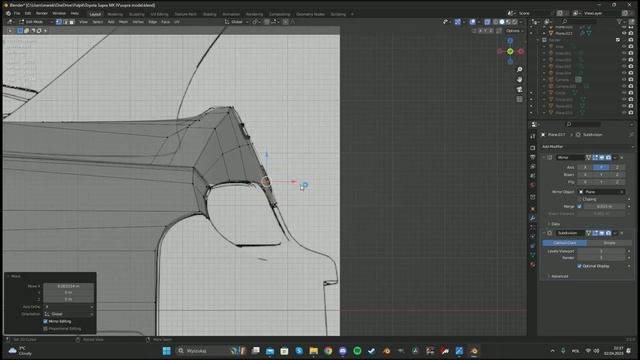Open the File menu
Viewport: 640px width, 360px height.
pos(17,13)
